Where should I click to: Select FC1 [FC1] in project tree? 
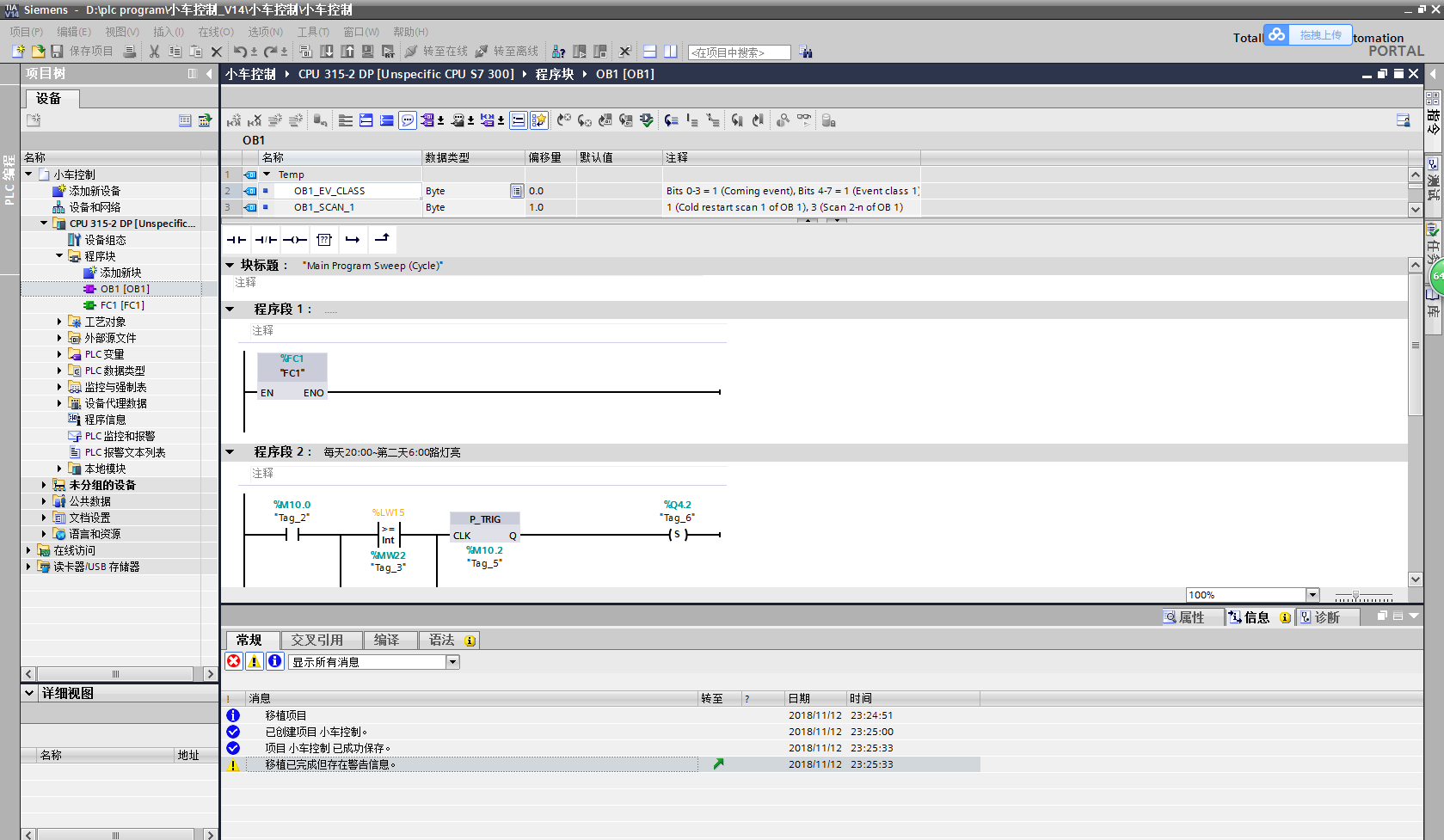pyautogui.click(x=122, y=305)
